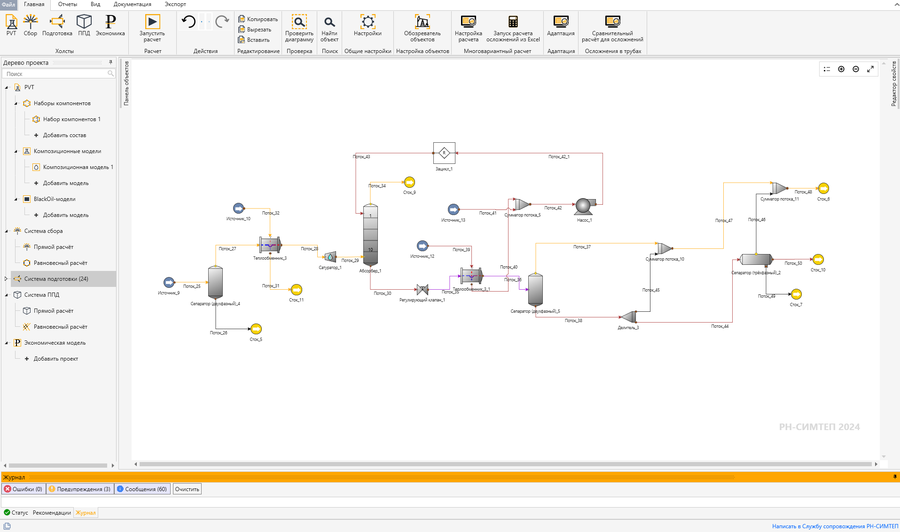Filter journal by Сообщения (60)
The image size is (900, 532).
142,489
